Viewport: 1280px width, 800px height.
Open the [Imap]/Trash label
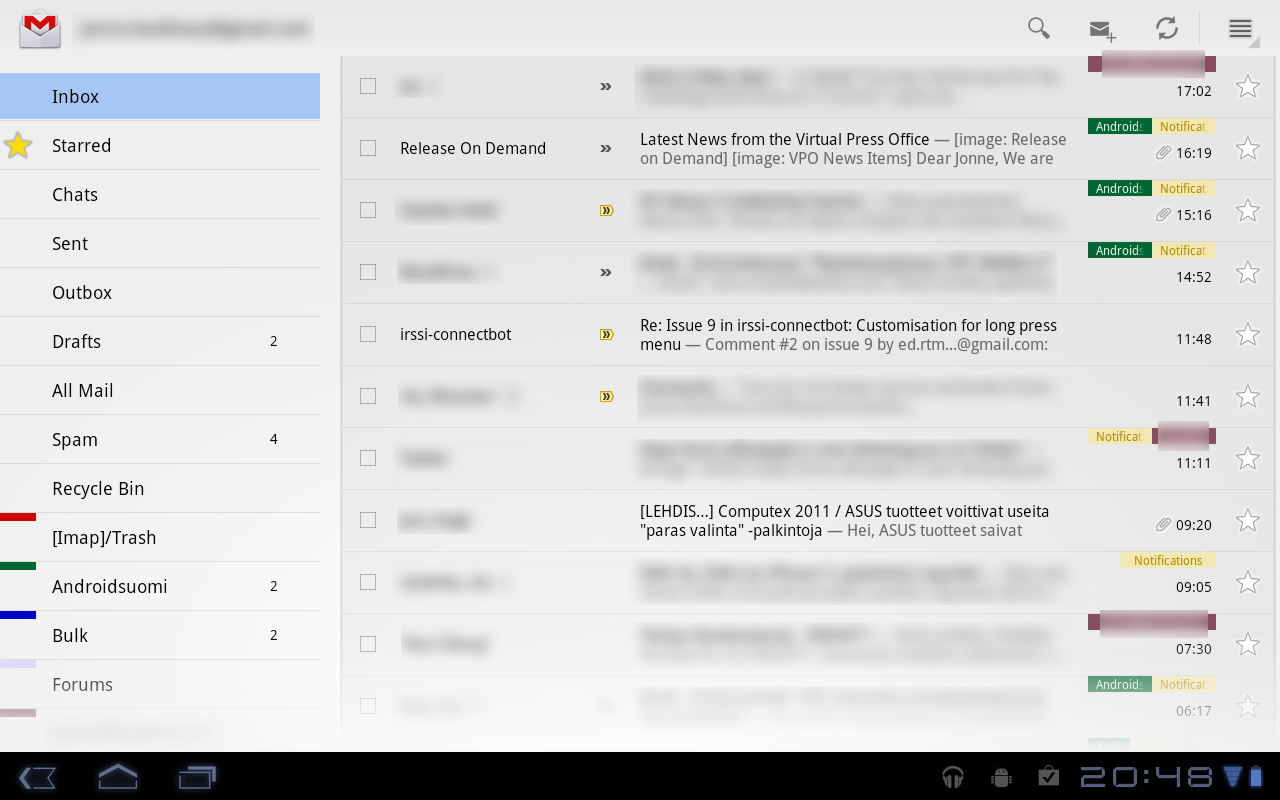[160, 538]
